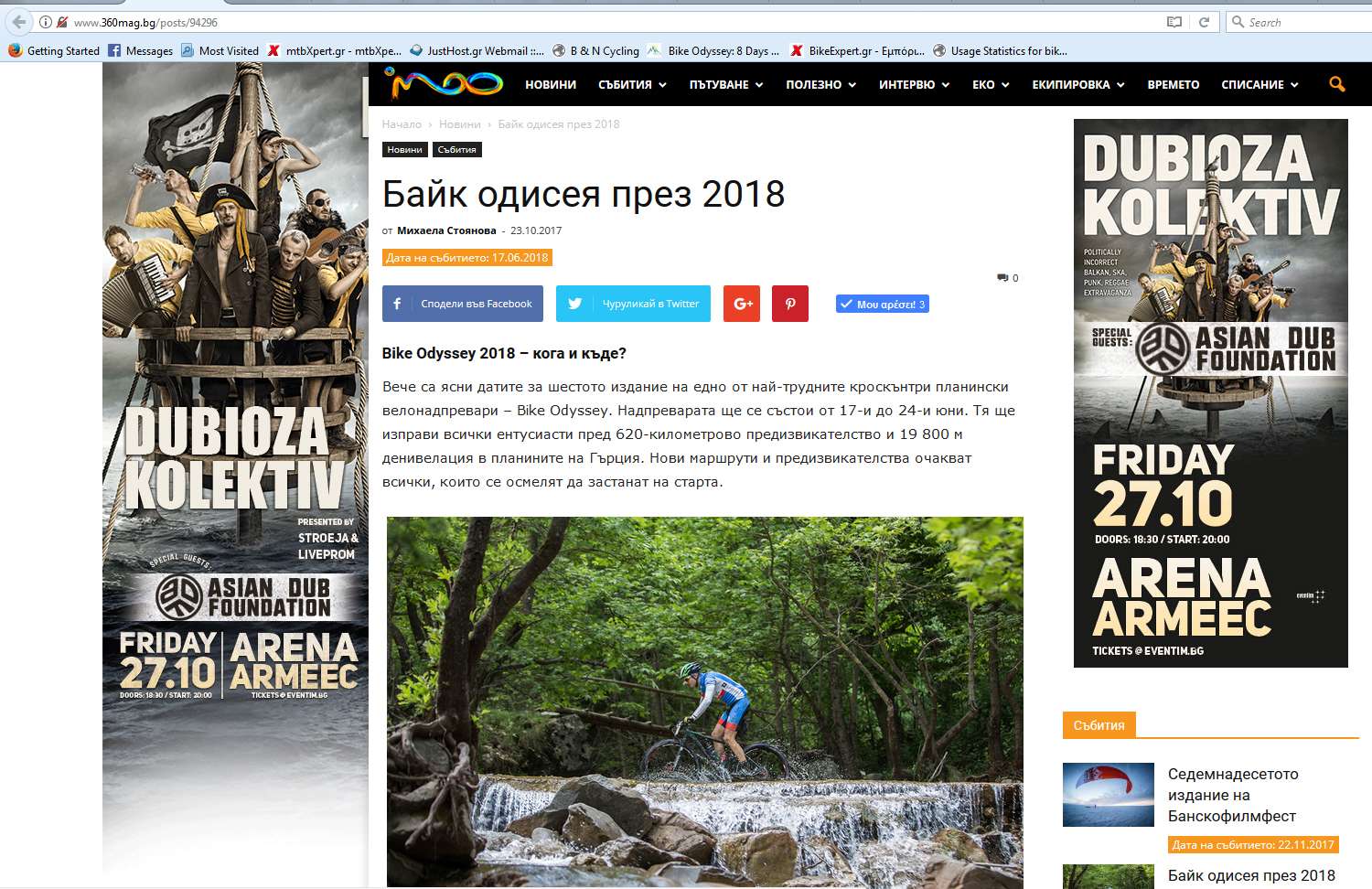
Task: Go to Новини breadcrumb link
Action: pyautogui.click(x=459, y=124)
